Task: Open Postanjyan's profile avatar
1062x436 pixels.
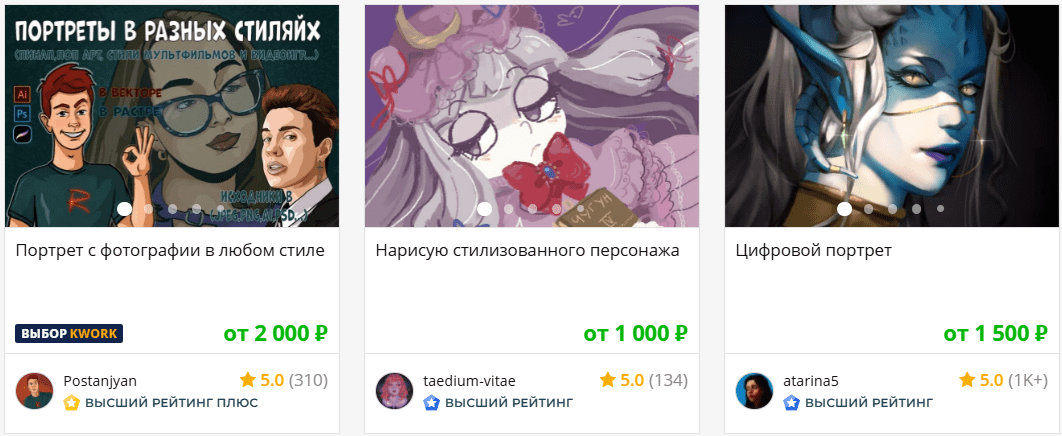Action: 34,391
